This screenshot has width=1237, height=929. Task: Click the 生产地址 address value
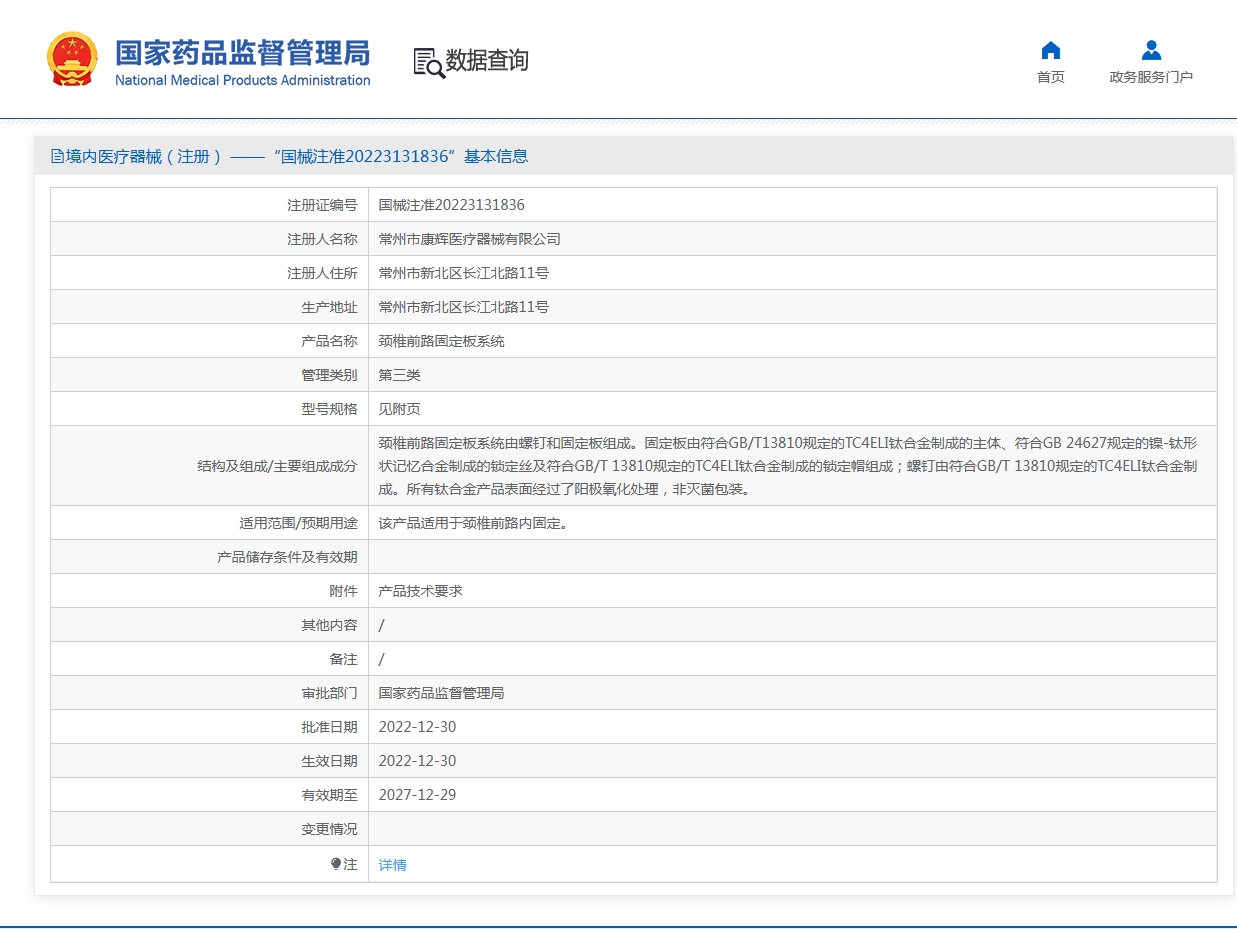[464, 307]
